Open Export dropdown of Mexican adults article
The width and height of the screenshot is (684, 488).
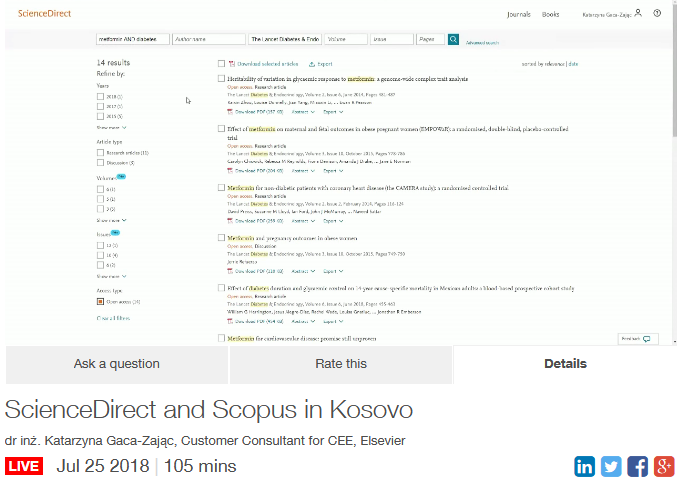[333, 321]
